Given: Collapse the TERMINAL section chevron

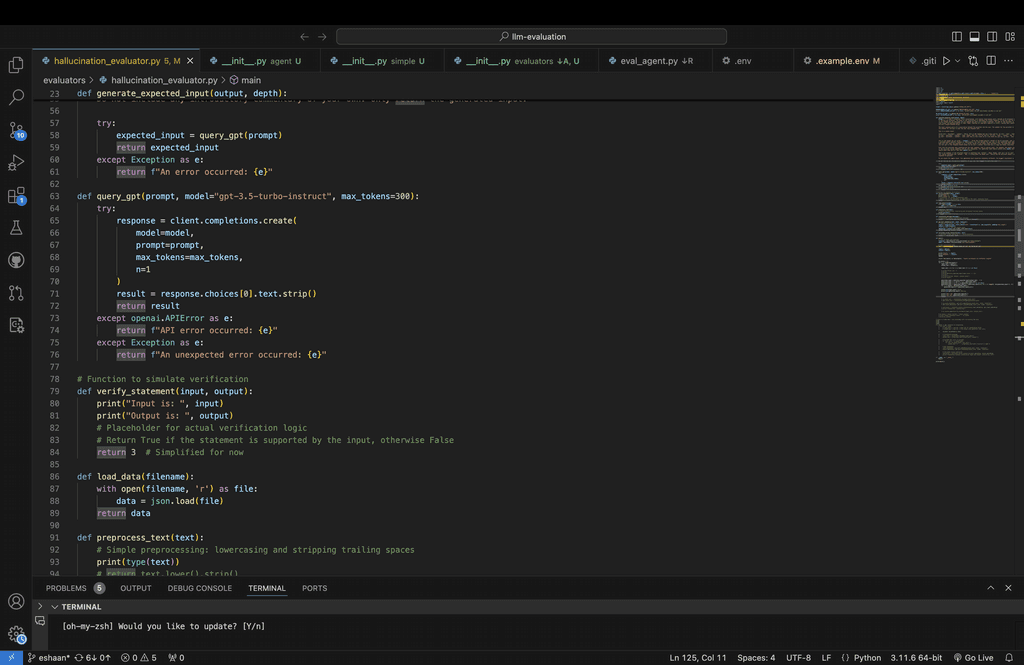Looking at the screenshot, I should (54, 607).
